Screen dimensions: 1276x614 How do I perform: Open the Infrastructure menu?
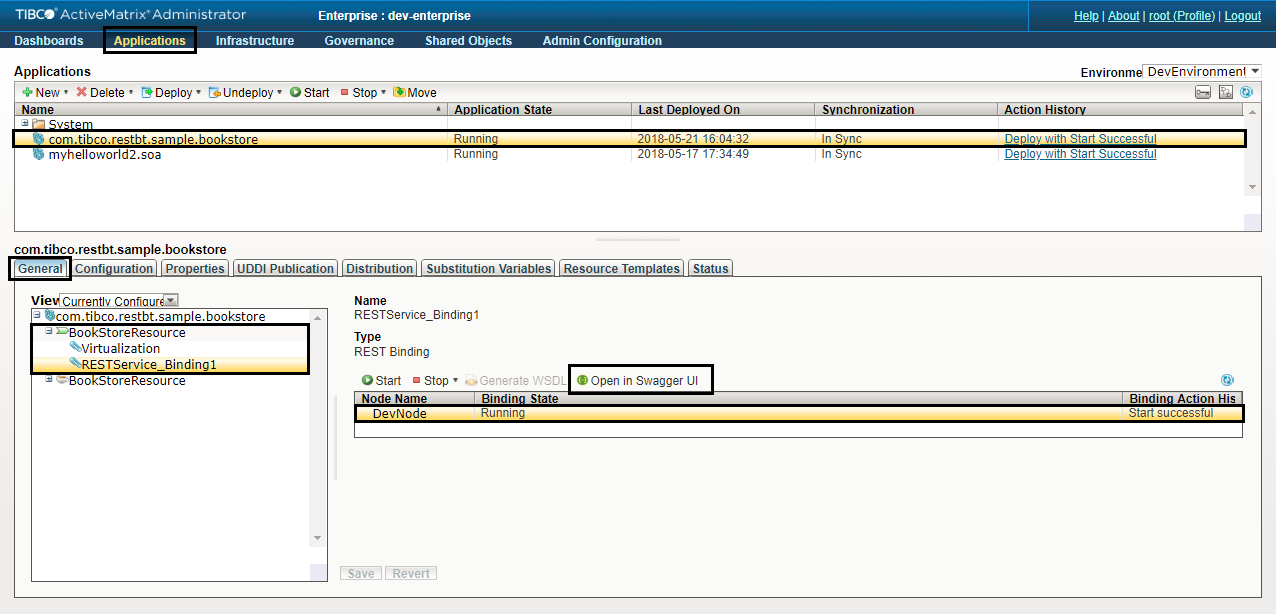coord(255,41)
